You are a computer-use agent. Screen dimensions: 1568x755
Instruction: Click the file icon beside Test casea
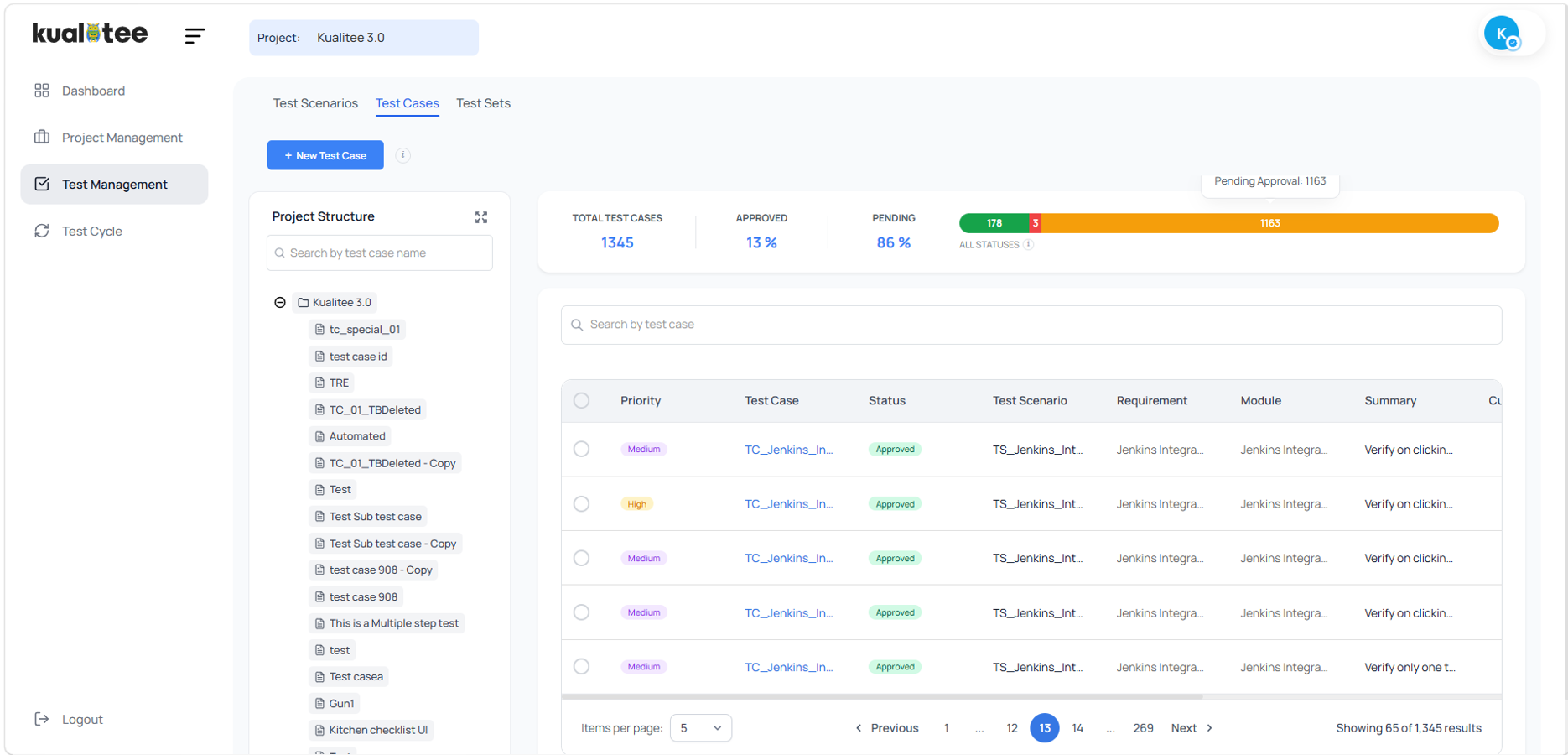pyautogui.click(x=319, y=677)
